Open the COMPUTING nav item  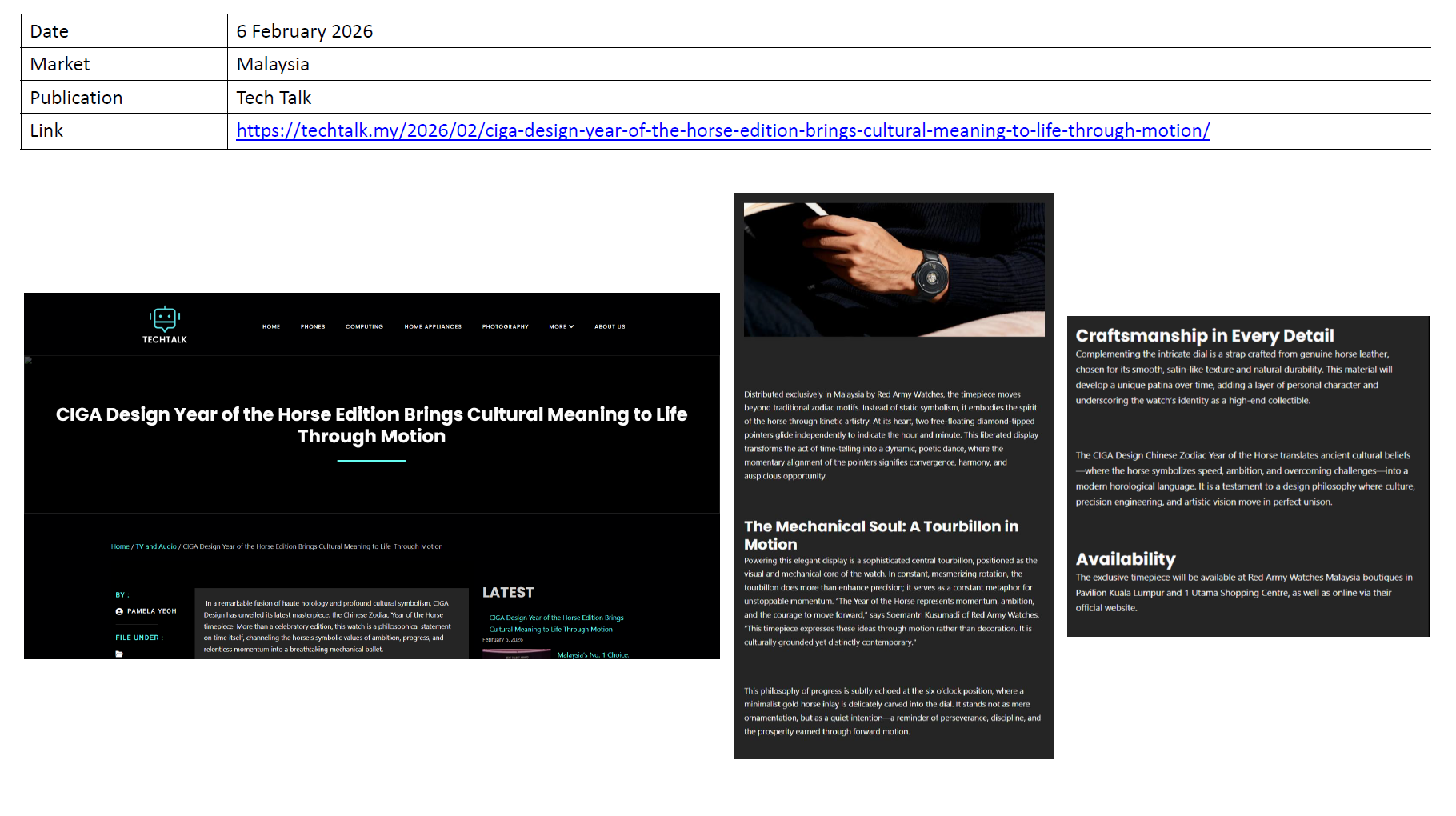click(364, 326)
